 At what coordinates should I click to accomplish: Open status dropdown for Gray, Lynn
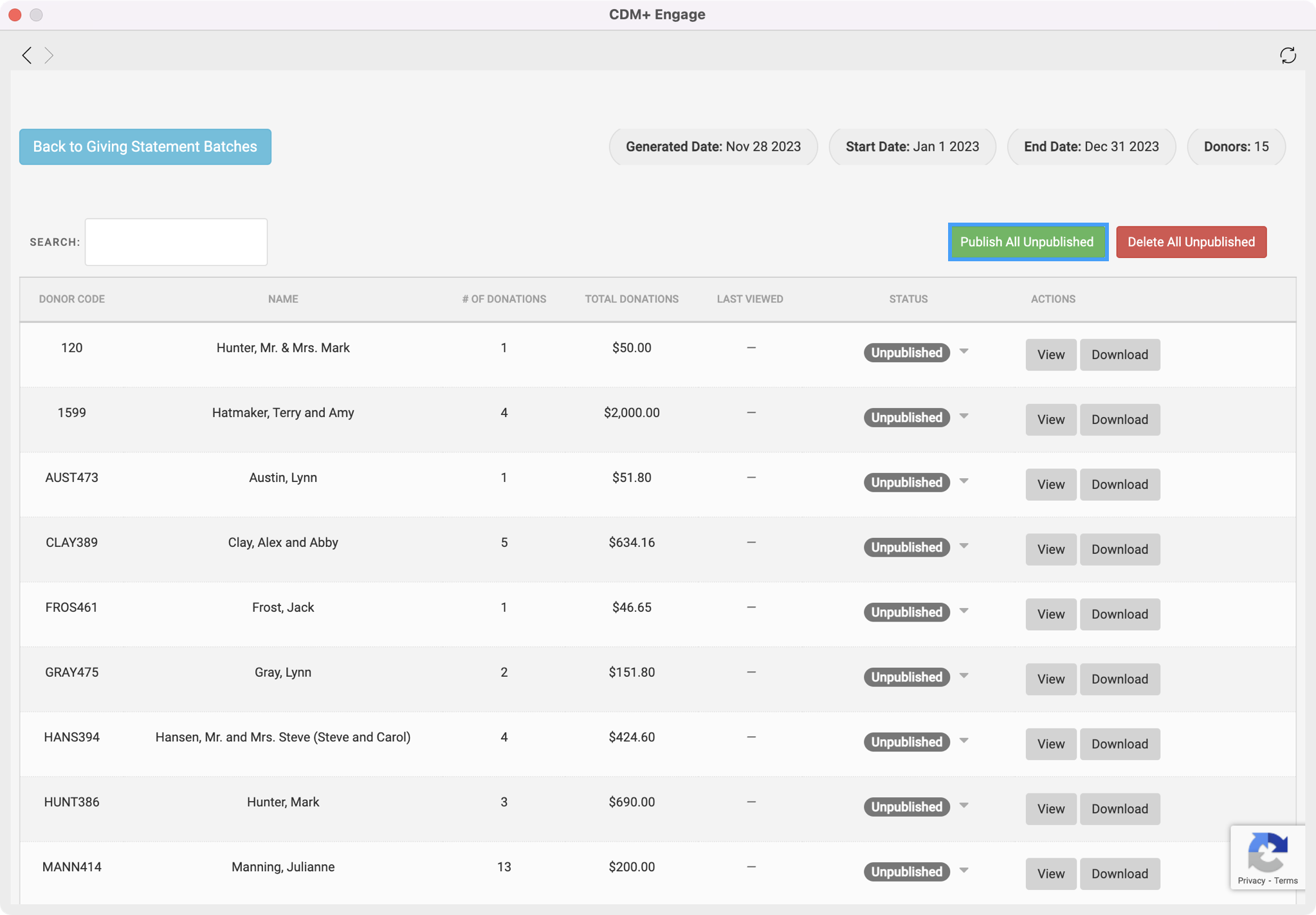tap(964, 676)
